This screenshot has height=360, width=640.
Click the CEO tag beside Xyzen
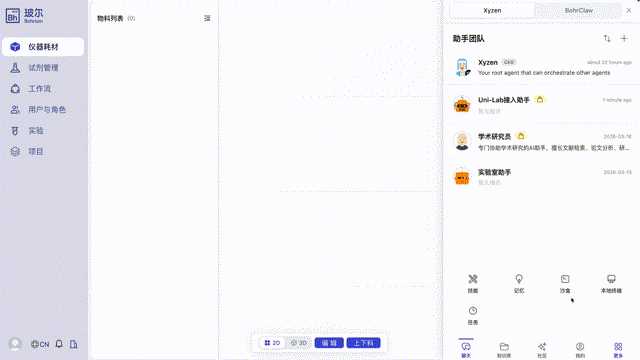pos(509,62)
